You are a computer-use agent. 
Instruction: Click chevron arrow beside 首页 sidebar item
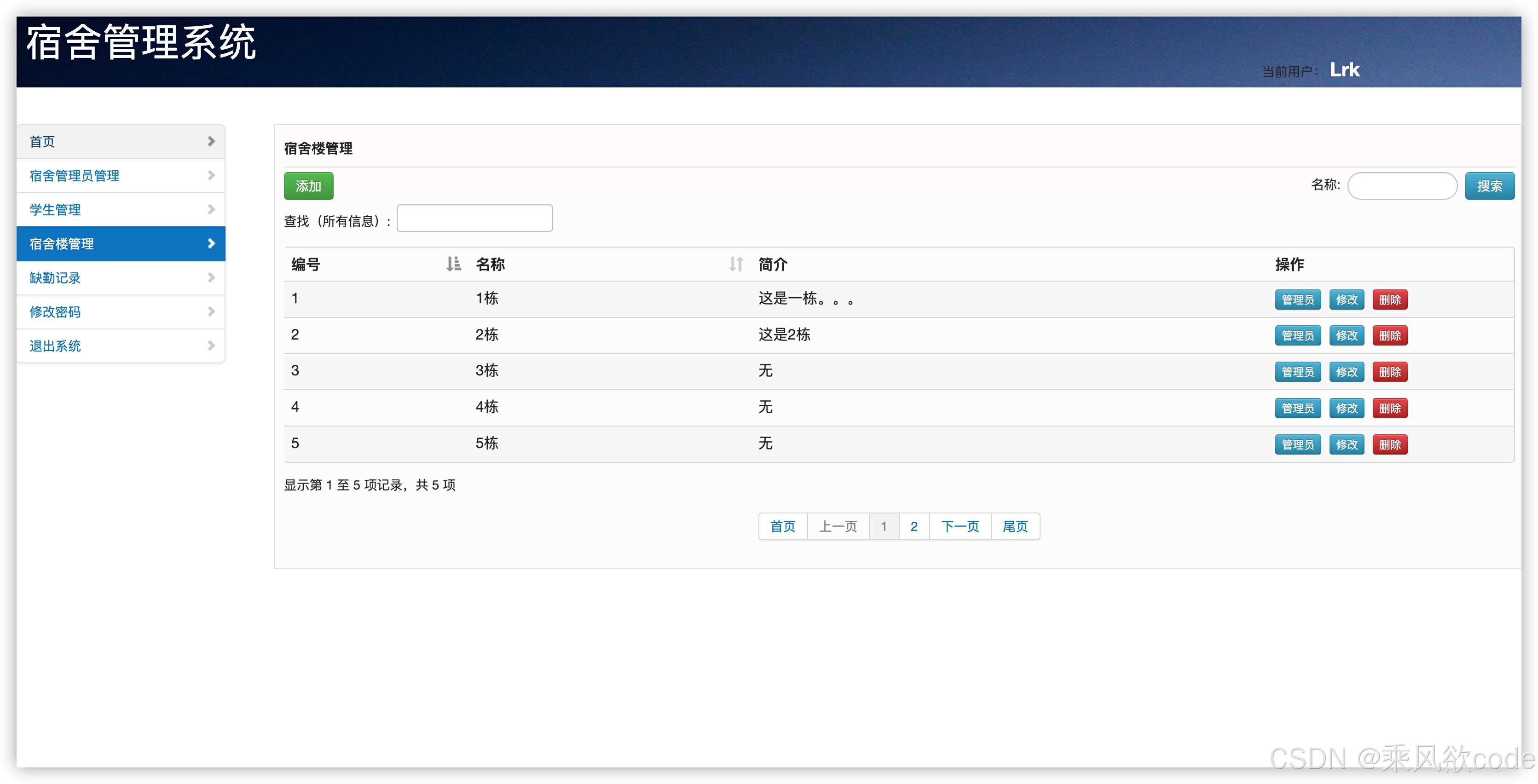tap(211, 142)
